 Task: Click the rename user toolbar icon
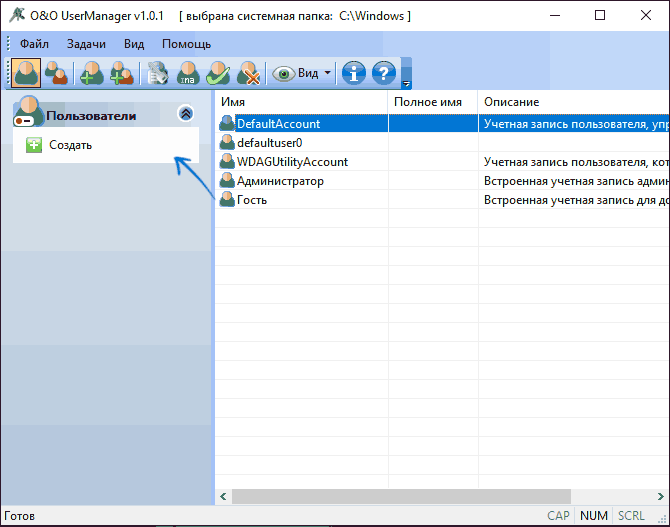tap(188, 73)
